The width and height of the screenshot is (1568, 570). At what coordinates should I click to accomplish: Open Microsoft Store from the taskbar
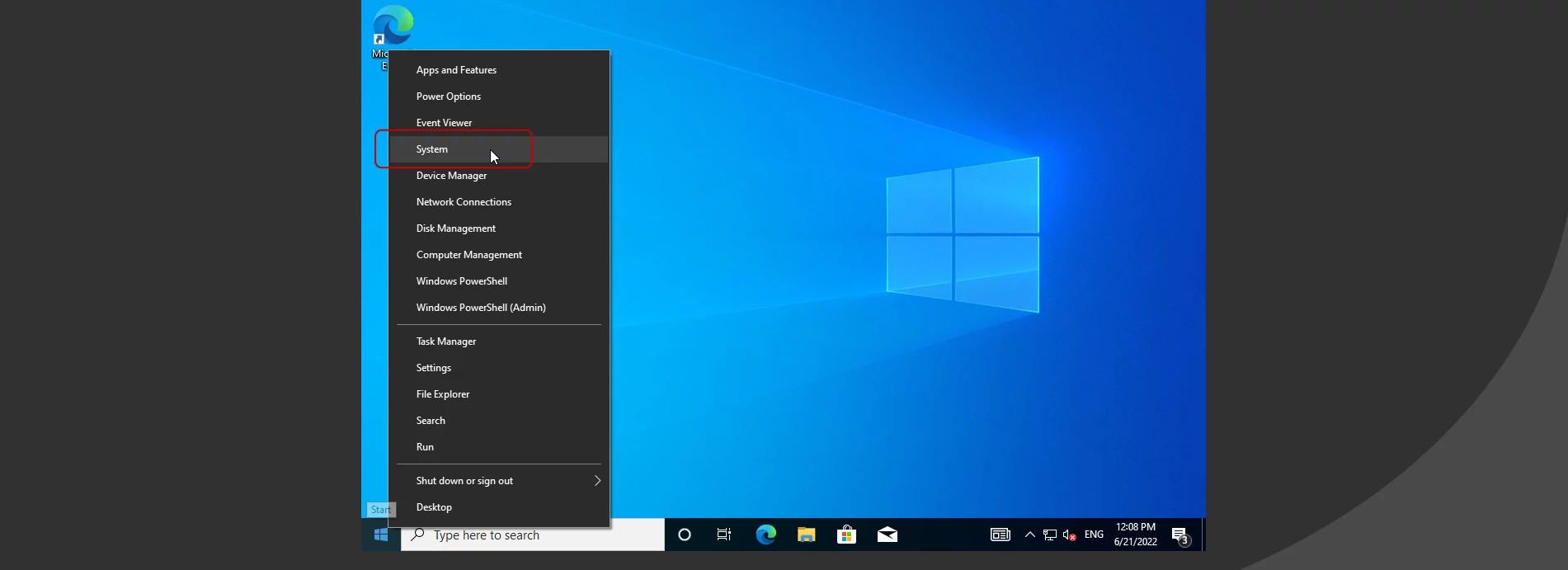click(x=846, y=535)
